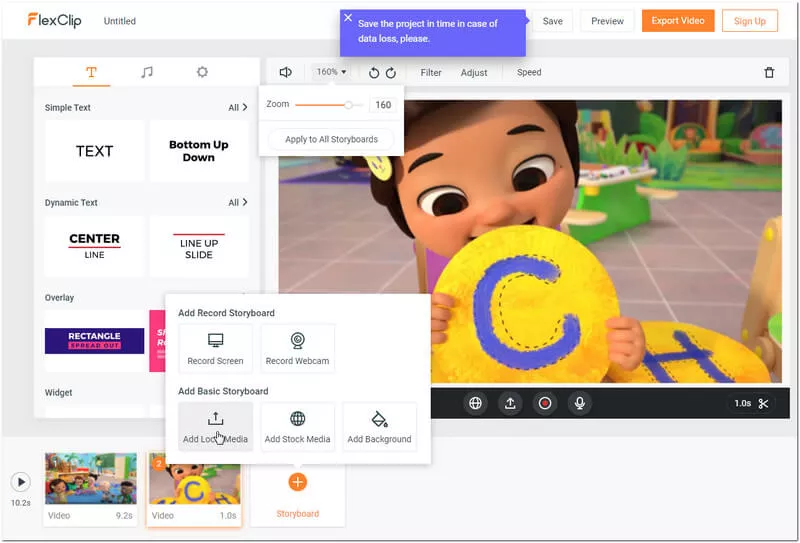Click the upload icon under preview
Image resolution: width=800 pixels, height=543 pixels.
[510, 403]
